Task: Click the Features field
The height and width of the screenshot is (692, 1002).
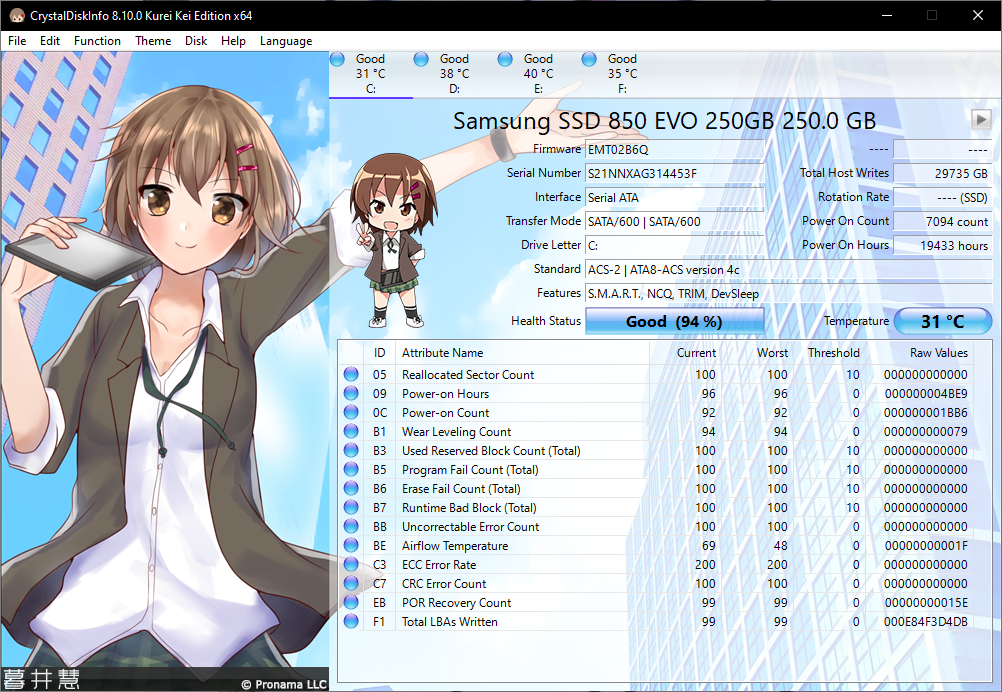Action: pos(789,293)
